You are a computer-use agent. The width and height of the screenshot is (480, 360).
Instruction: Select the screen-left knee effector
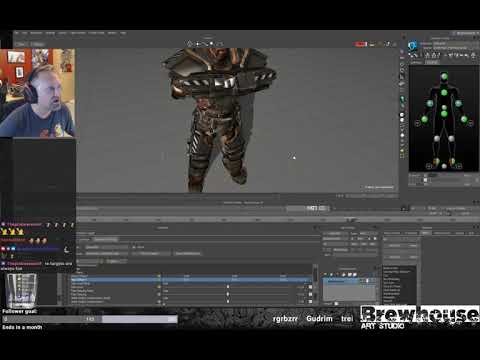[437, 138]
